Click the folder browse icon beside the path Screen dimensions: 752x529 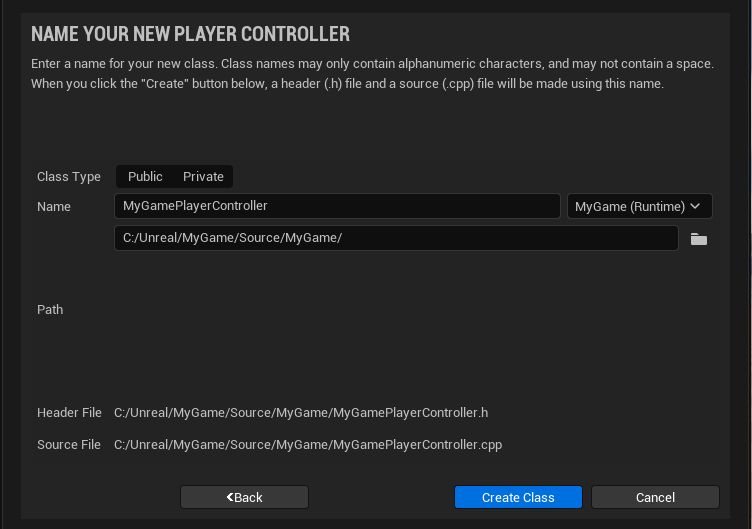699,239
